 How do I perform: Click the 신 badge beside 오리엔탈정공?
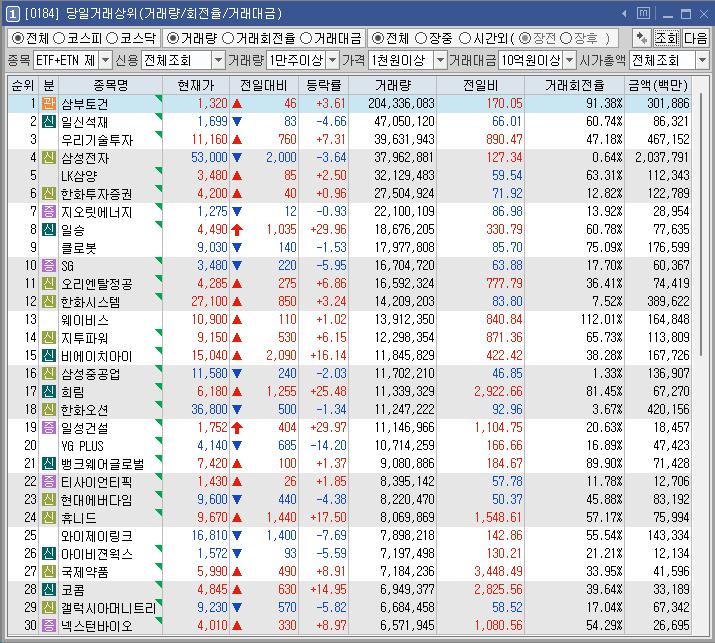click(49, 284)
